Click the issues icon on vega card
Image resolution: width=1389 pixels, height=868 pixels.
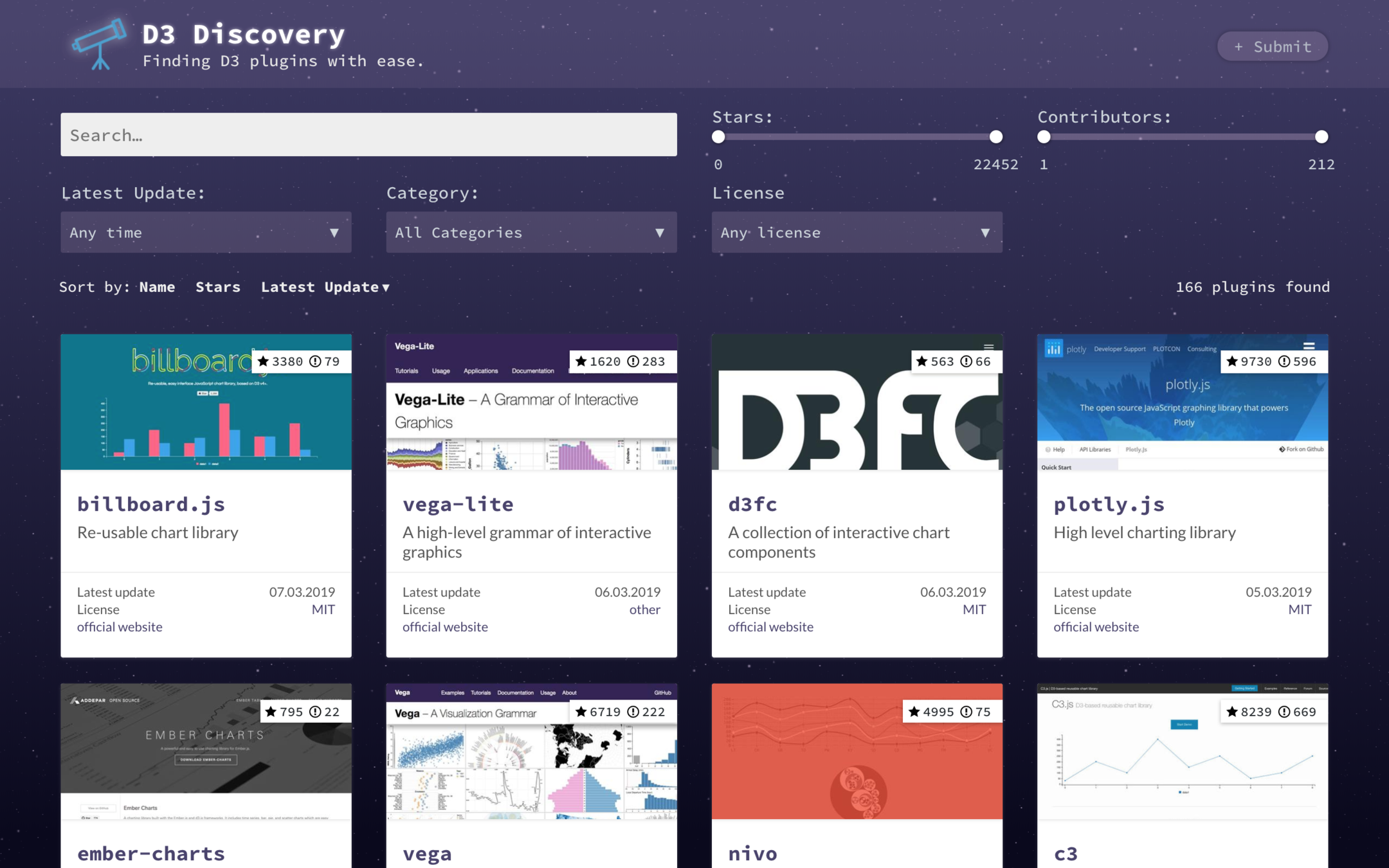point(633,712)
